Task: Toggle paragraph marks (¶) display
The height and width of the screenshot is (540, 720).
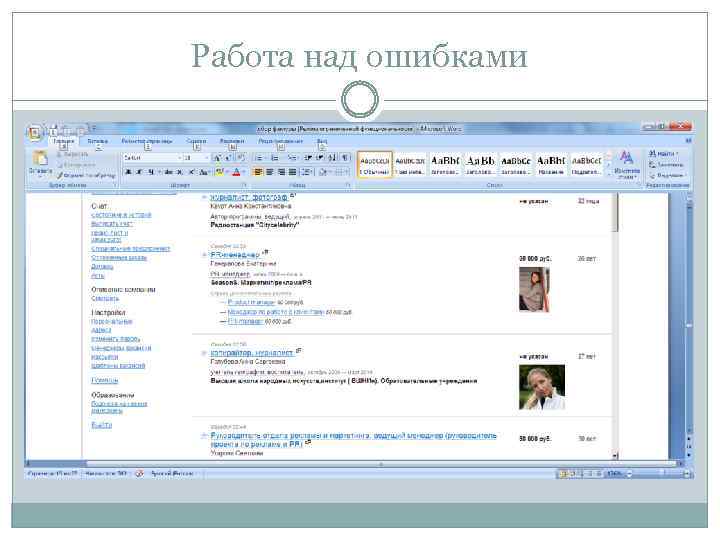Action: click(345, 158)
